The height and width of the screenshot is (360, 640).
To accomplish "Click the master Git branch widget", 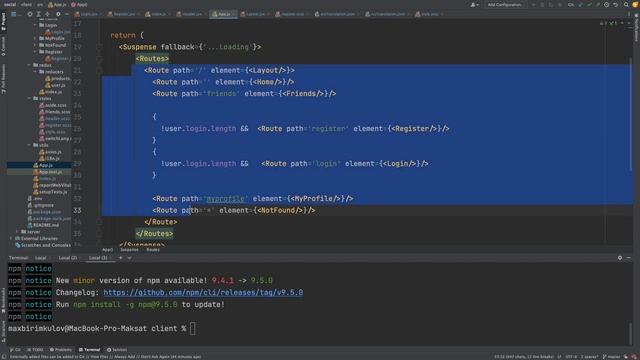I will pos(611,356).
